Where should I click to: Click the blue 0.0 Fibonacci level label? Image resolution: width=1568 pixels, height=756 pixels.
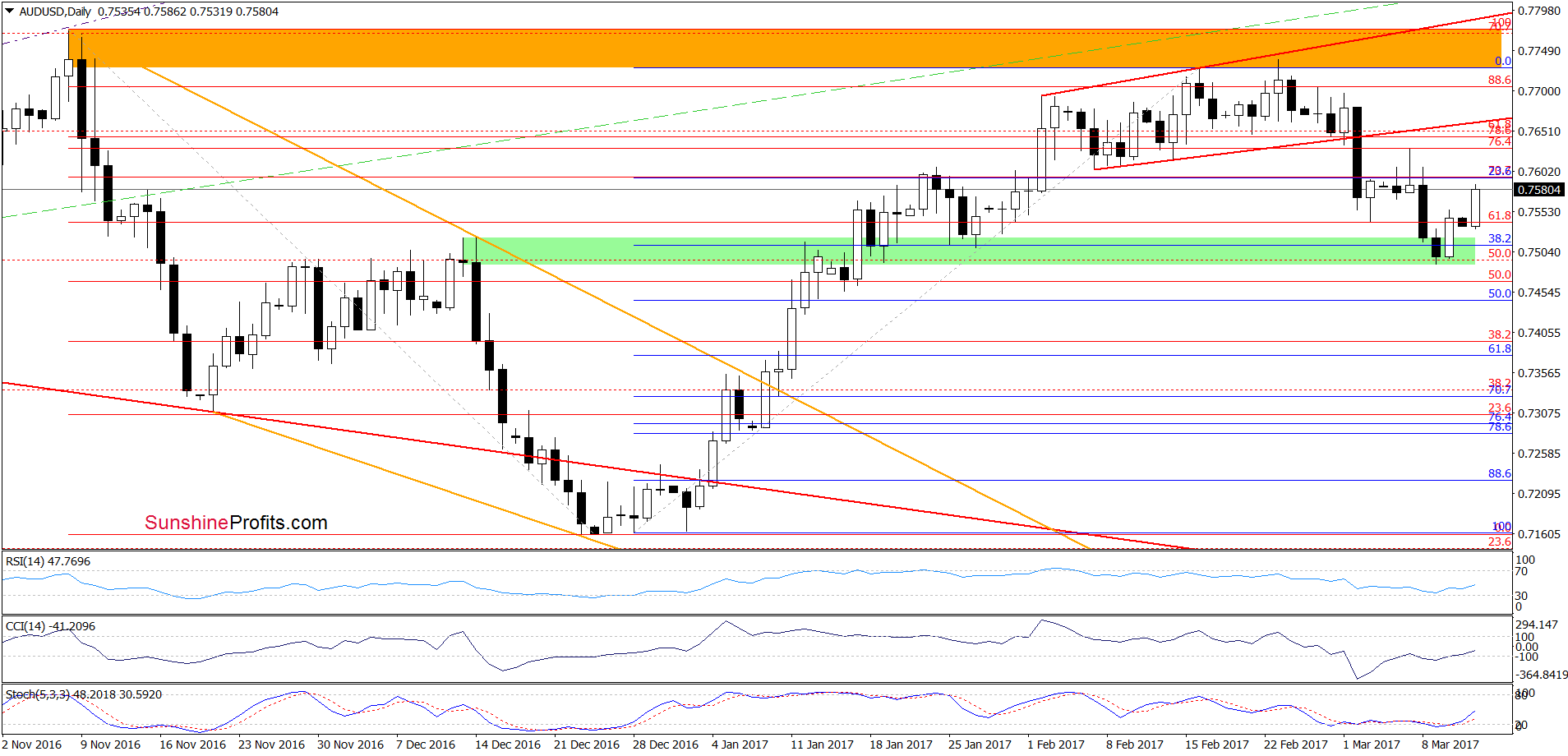[1503, 61]
